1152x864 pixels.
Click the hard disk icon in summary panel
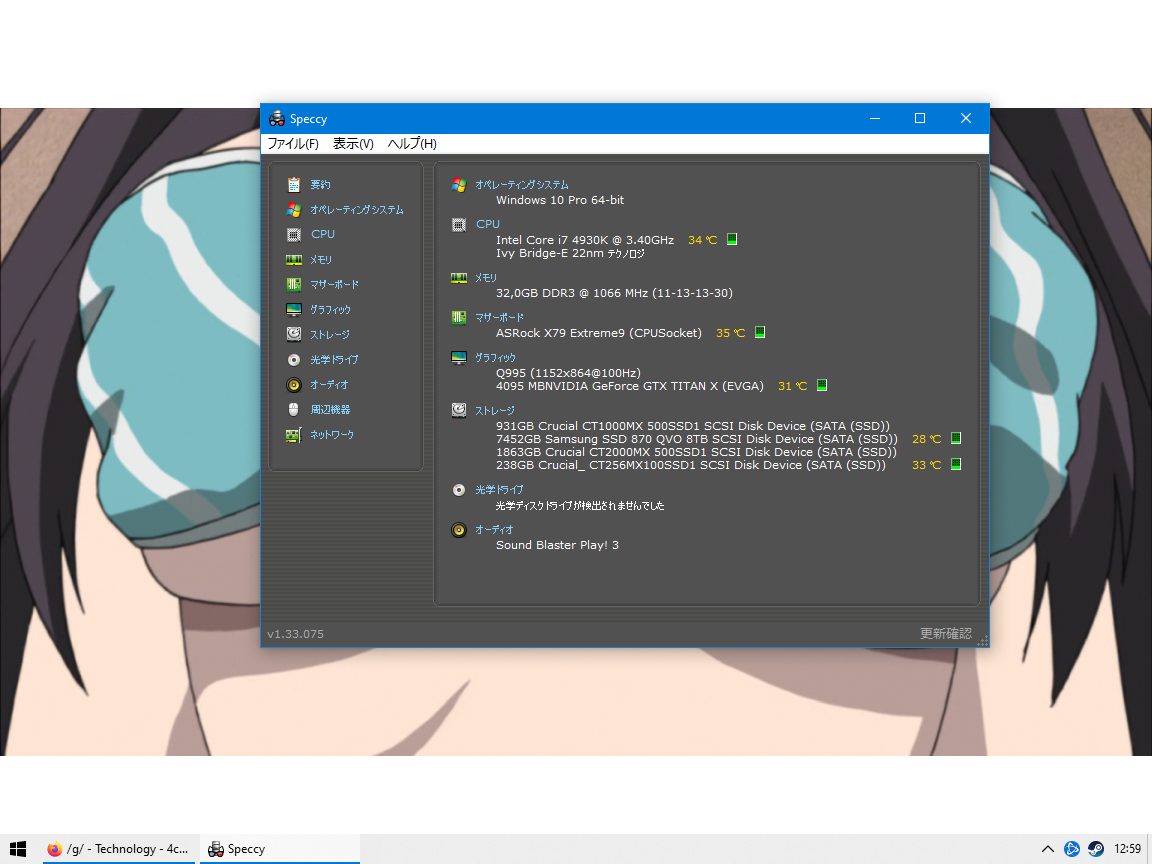pos(459,410)
